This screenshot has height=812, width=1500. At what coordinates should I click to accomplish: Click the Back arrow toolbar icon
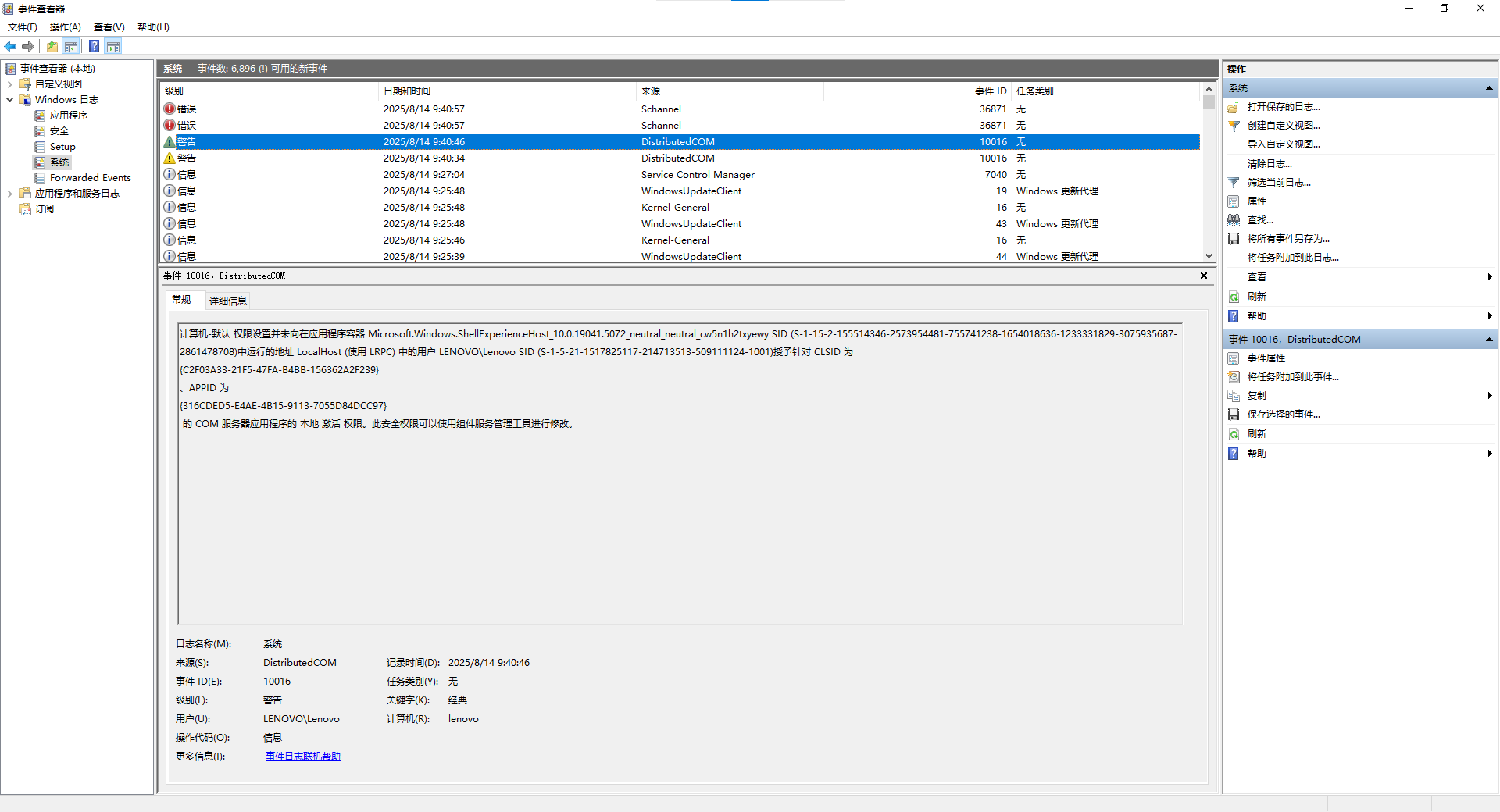click(x=10, y=46)
